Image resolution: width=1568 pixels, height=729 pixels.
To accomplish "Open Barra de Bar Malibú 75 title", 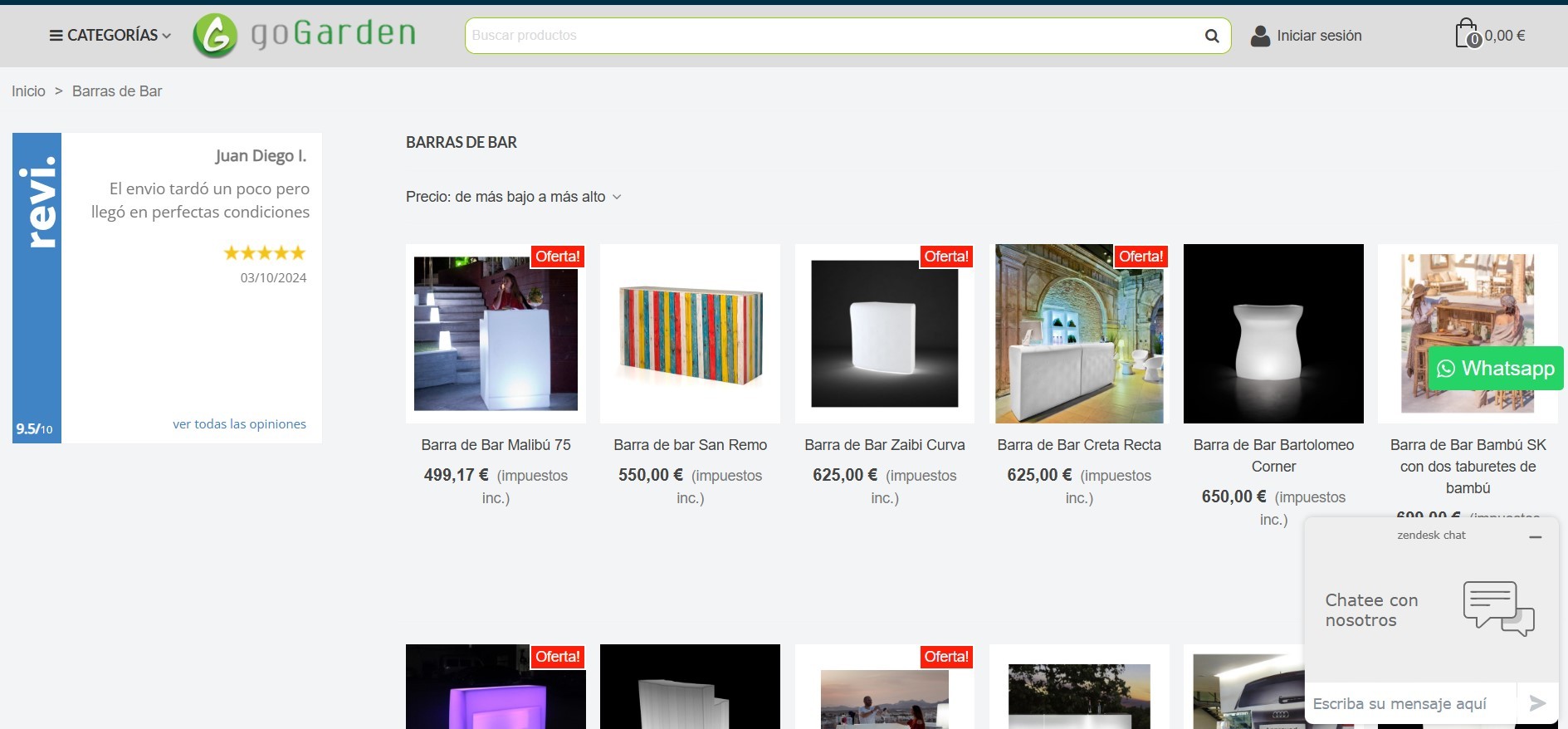I will [x=496, y=445].
